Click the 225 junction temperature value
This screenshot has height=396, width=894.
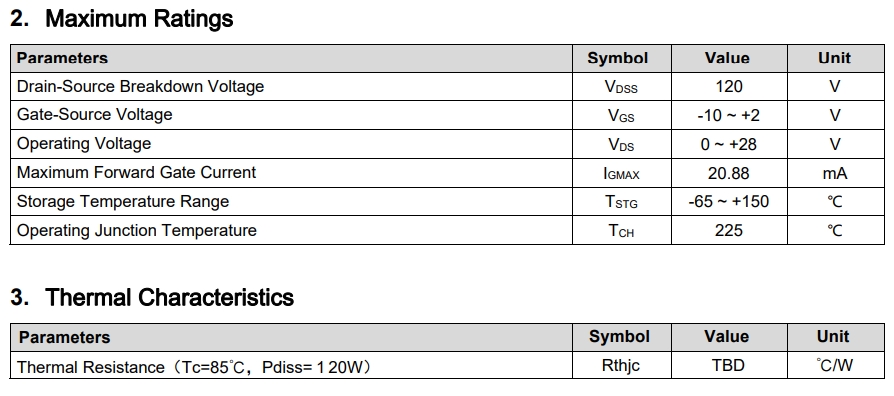(x=729, y=230)
